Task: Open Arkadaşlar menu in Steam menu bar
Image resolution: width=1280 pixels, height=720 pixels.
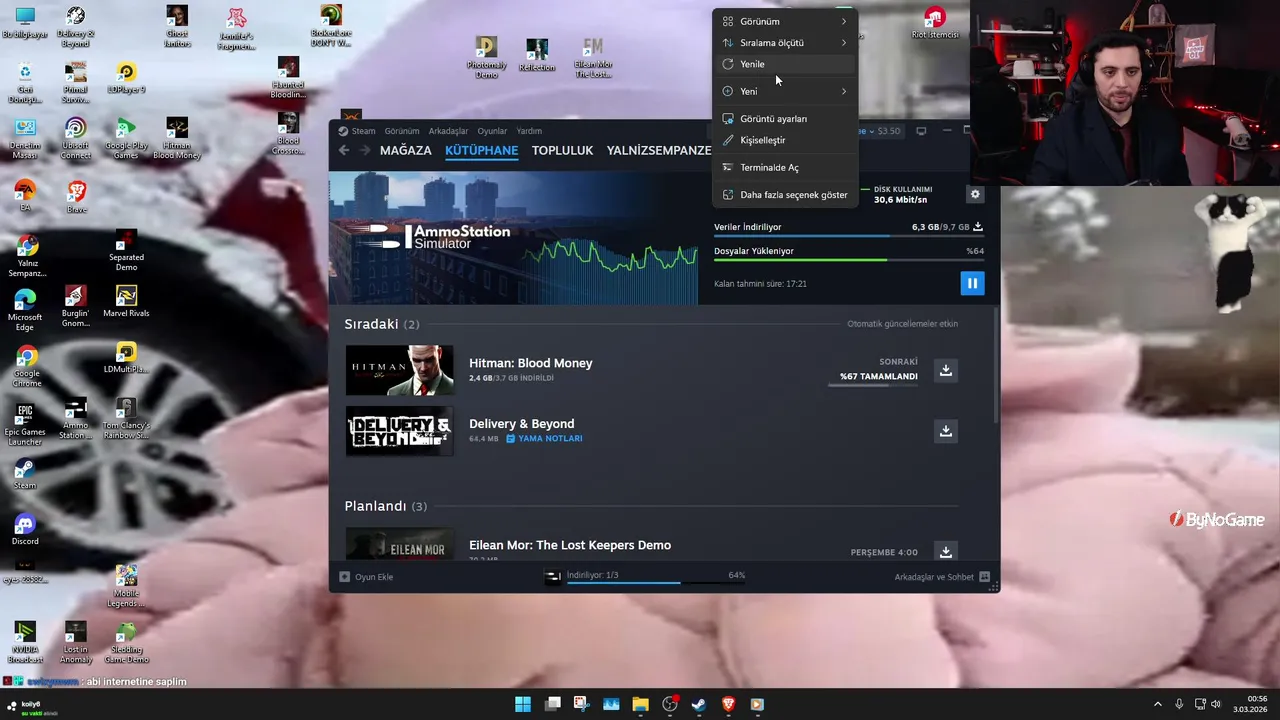Action: 448,131
